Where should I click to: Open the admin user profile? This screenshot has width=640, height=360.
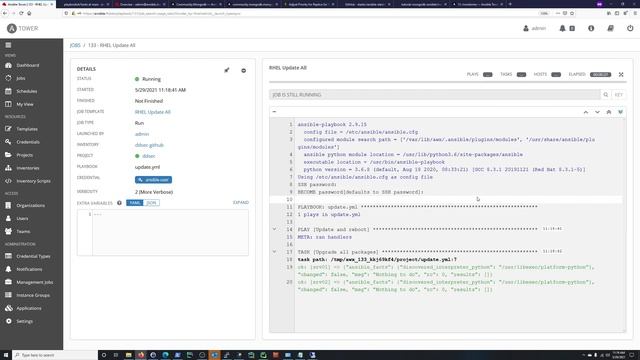534,29
